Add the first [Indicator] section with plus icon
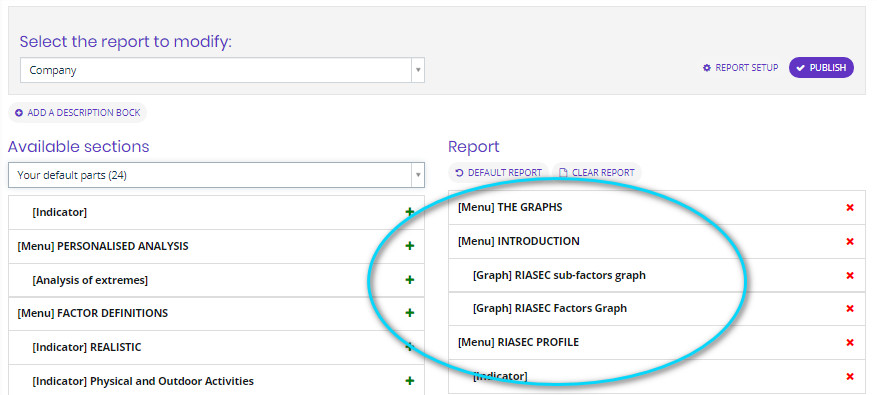This screenshot has height=395, width=877. tap(409, 211)
